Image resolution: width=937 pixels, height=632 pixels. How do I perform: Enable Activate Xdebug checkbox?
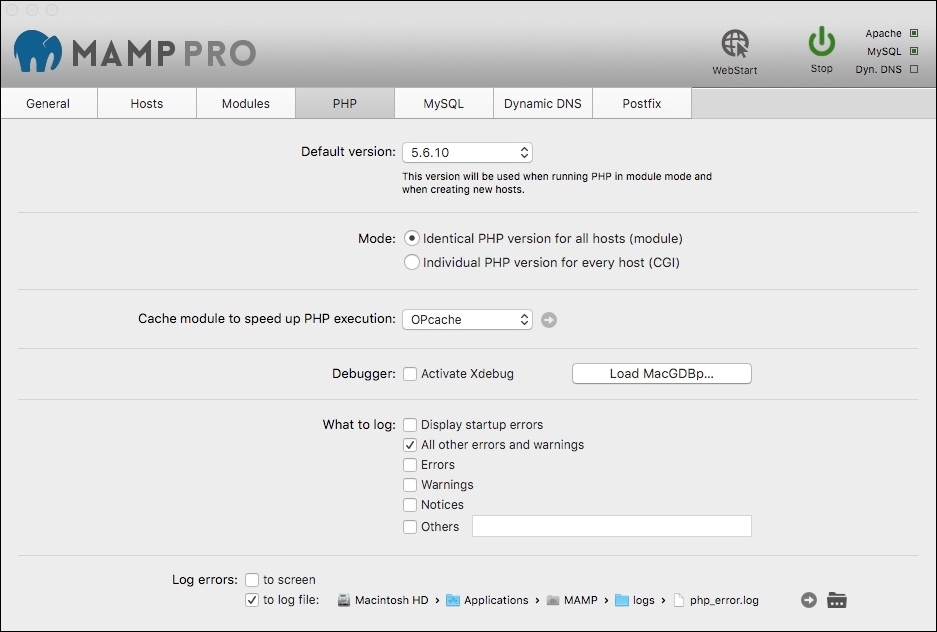410,374
